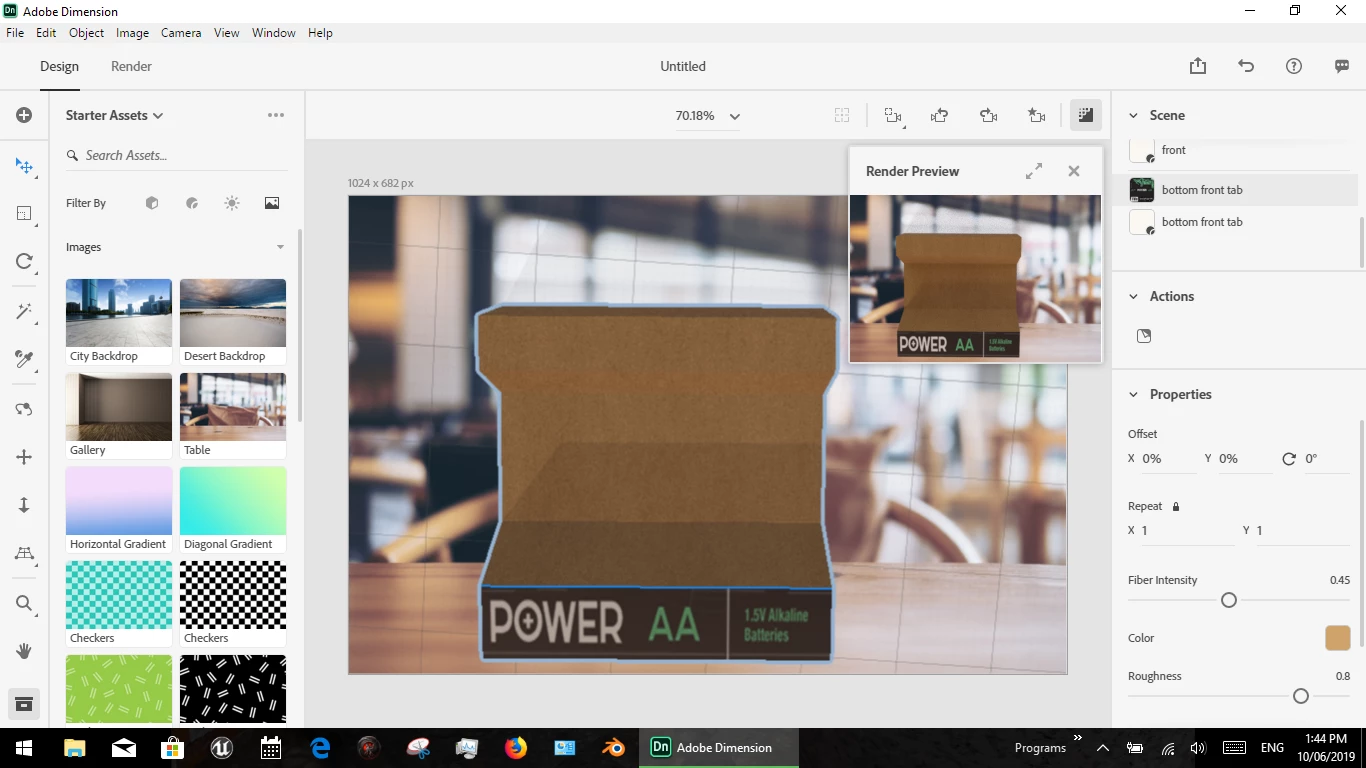
Task: Select the Desert Backdrop thumbnail
Action: click(233, 313)
